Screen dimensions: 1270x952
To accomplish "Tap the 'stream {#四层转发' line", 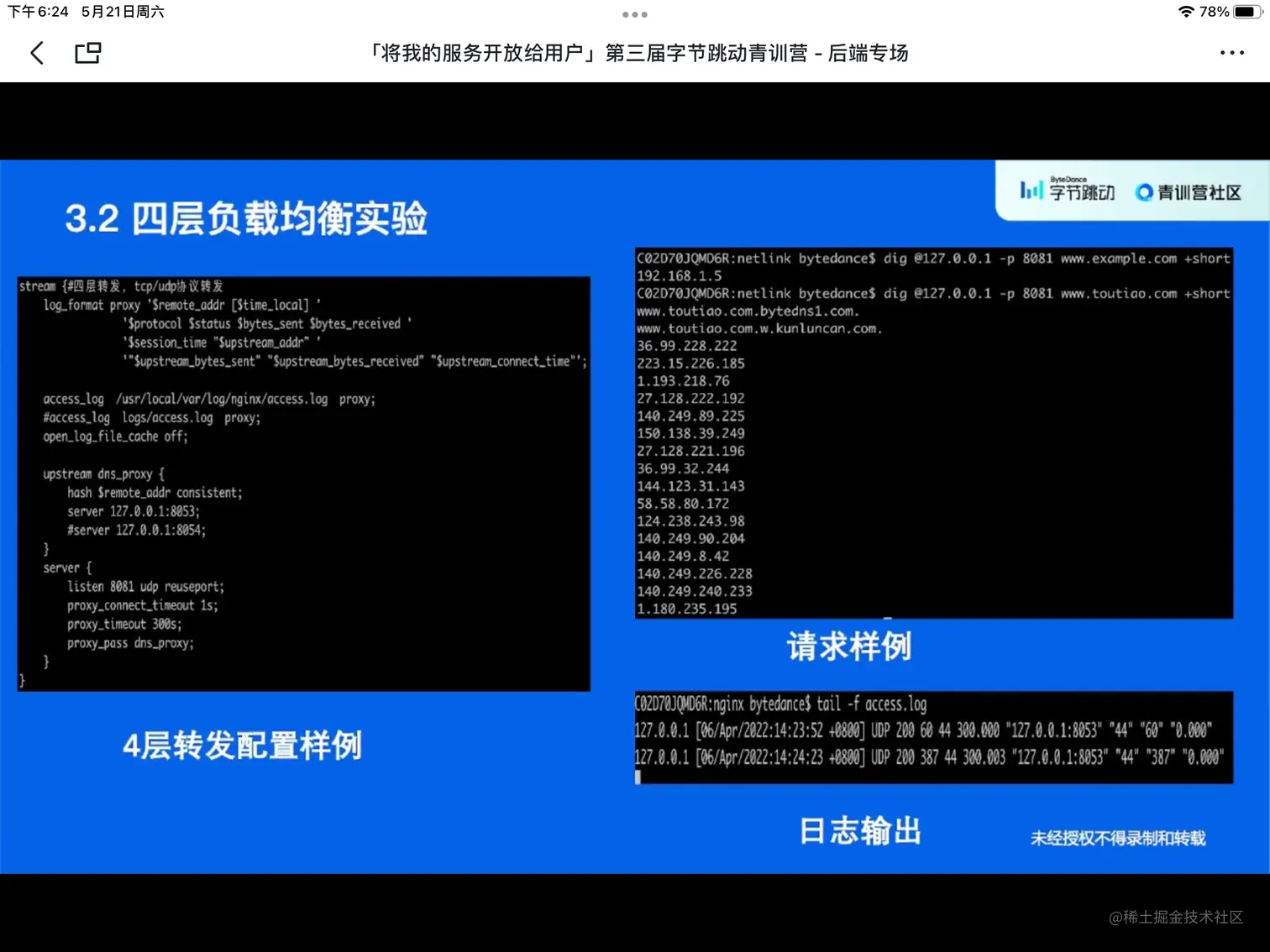I will click(x=121, y=286).
